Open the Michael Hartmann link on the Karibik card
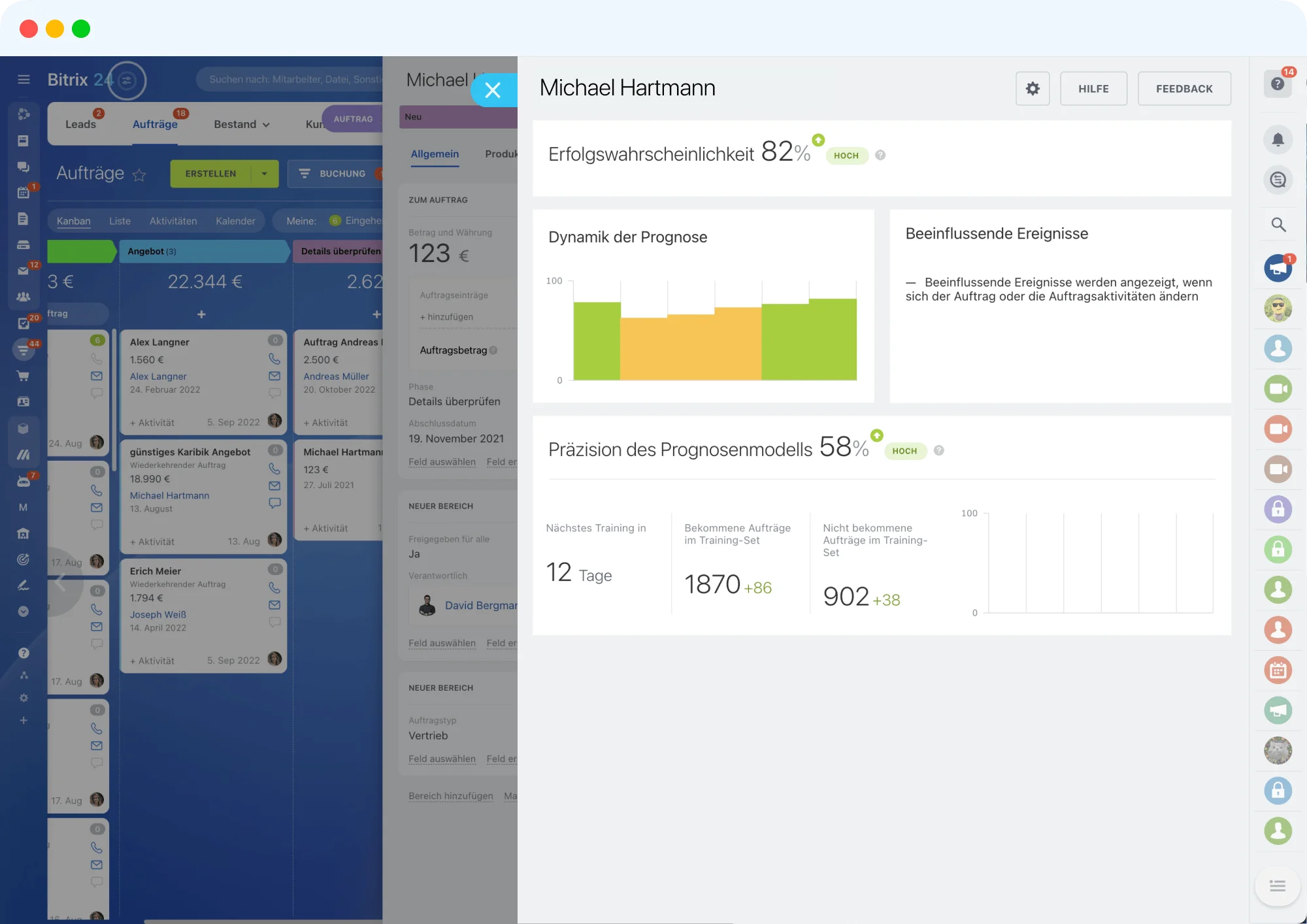Viewport: 1307px width, 924px height. [170, 495]
